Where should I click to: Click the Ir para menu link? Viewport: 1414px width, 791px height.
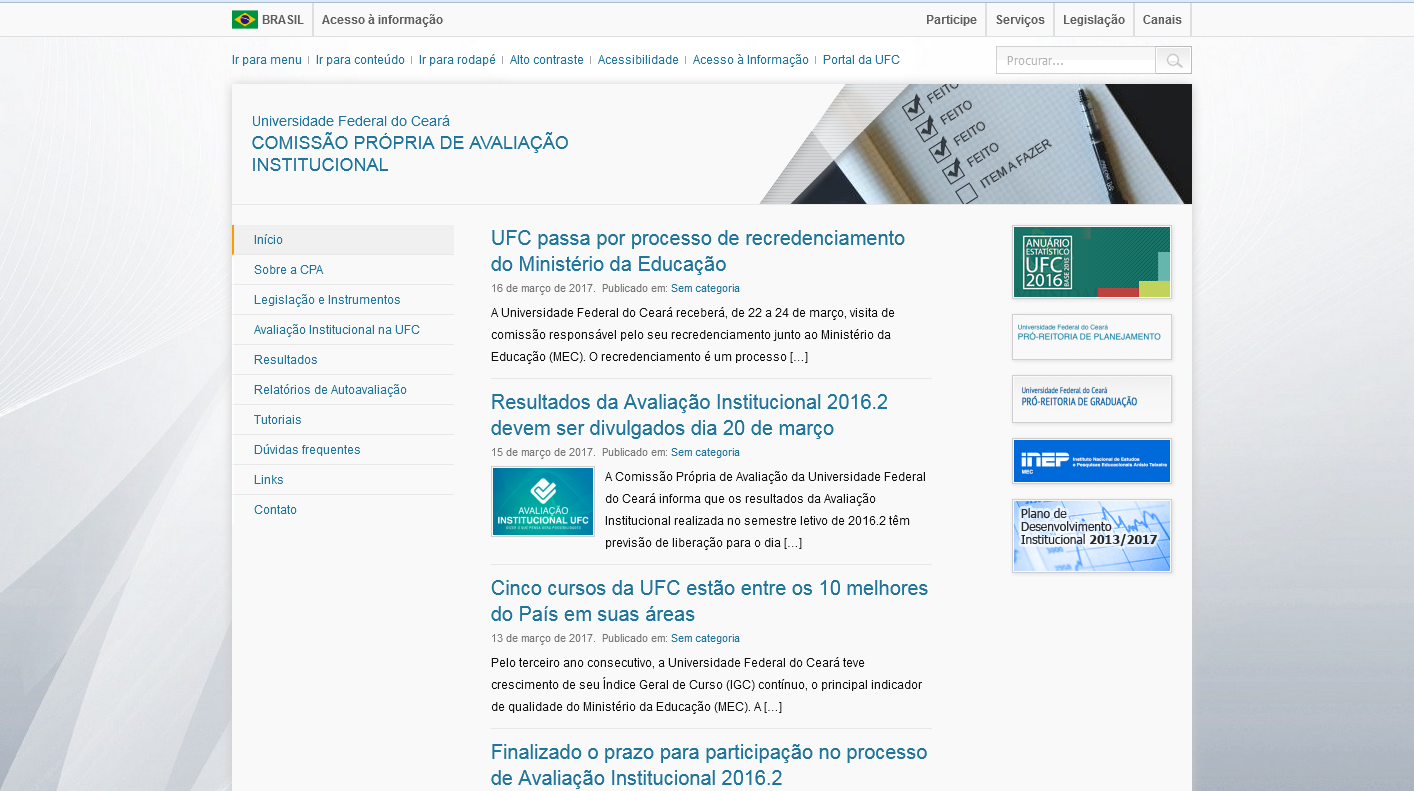tap(267, 60)
